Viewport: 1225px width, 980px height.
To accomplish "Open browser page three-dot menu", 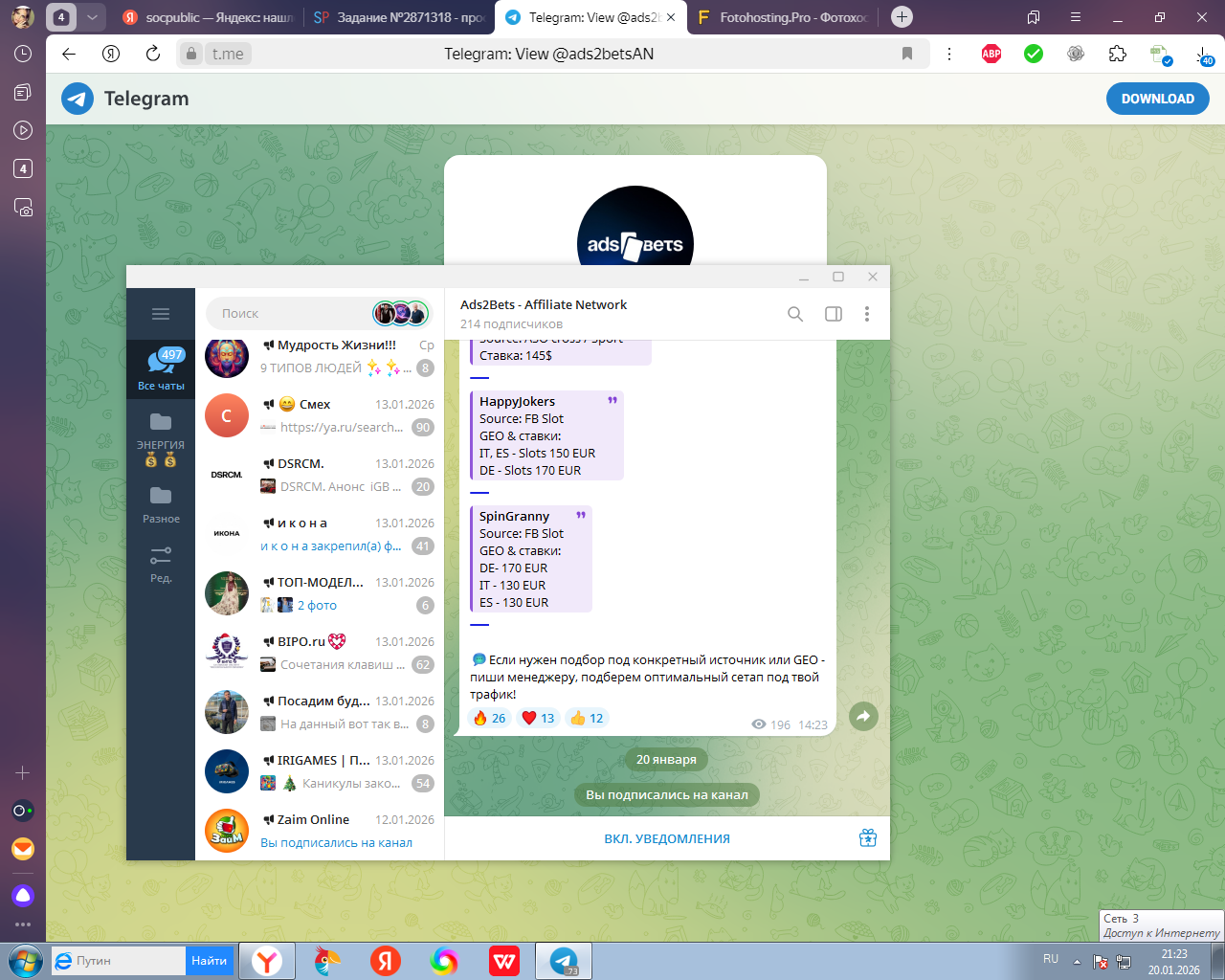I will [x=949, y=54].
